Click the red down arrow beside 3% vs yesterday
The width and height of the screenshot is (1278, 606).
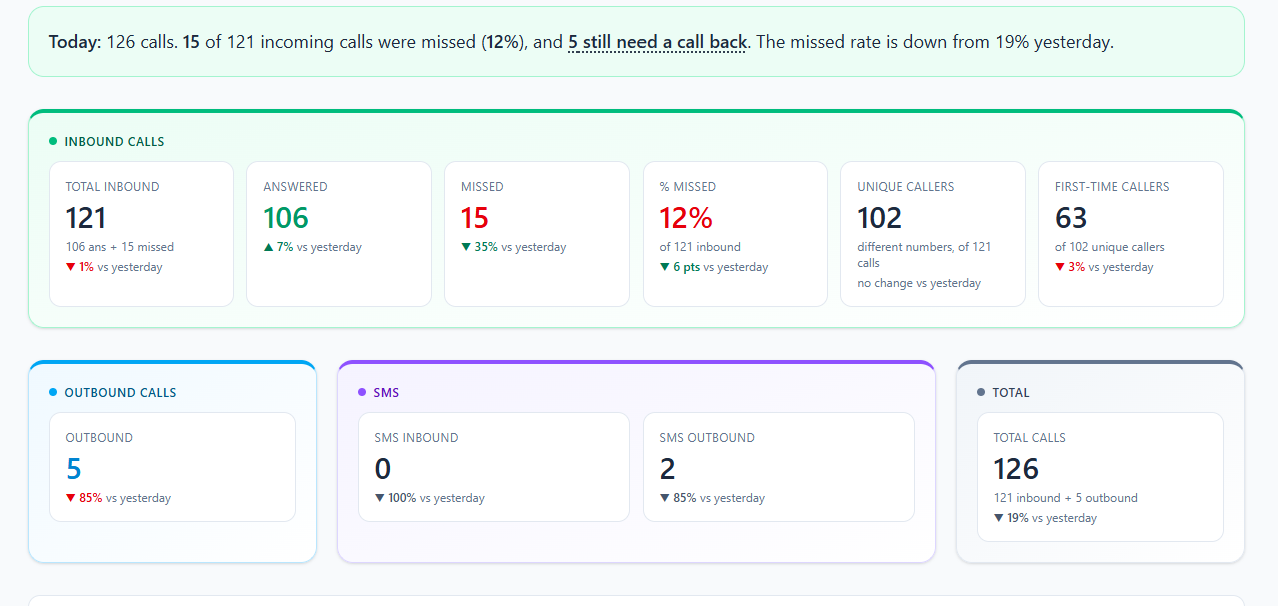[x=1060, y=267]
